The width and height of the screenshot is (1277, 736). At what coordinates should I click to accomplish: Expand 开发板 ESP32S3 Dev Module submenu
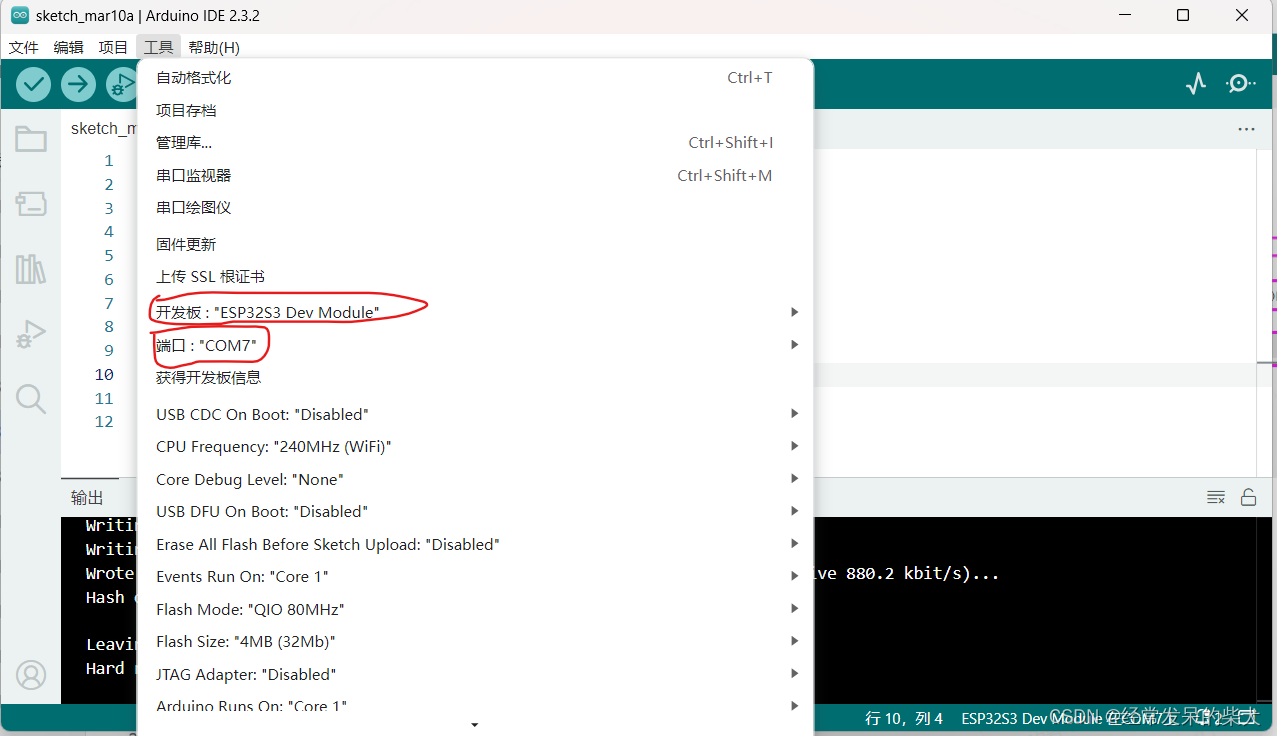pyautogui.click(x=475, y=312)
